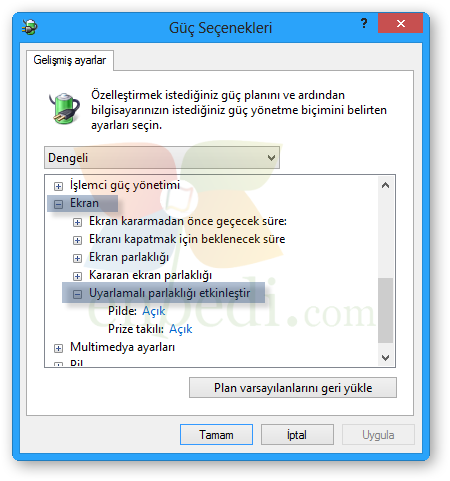Click Plan varsayılanlarını geri yükle button
Viewport: 450px width, 481px height.
[x=293, y=388]
